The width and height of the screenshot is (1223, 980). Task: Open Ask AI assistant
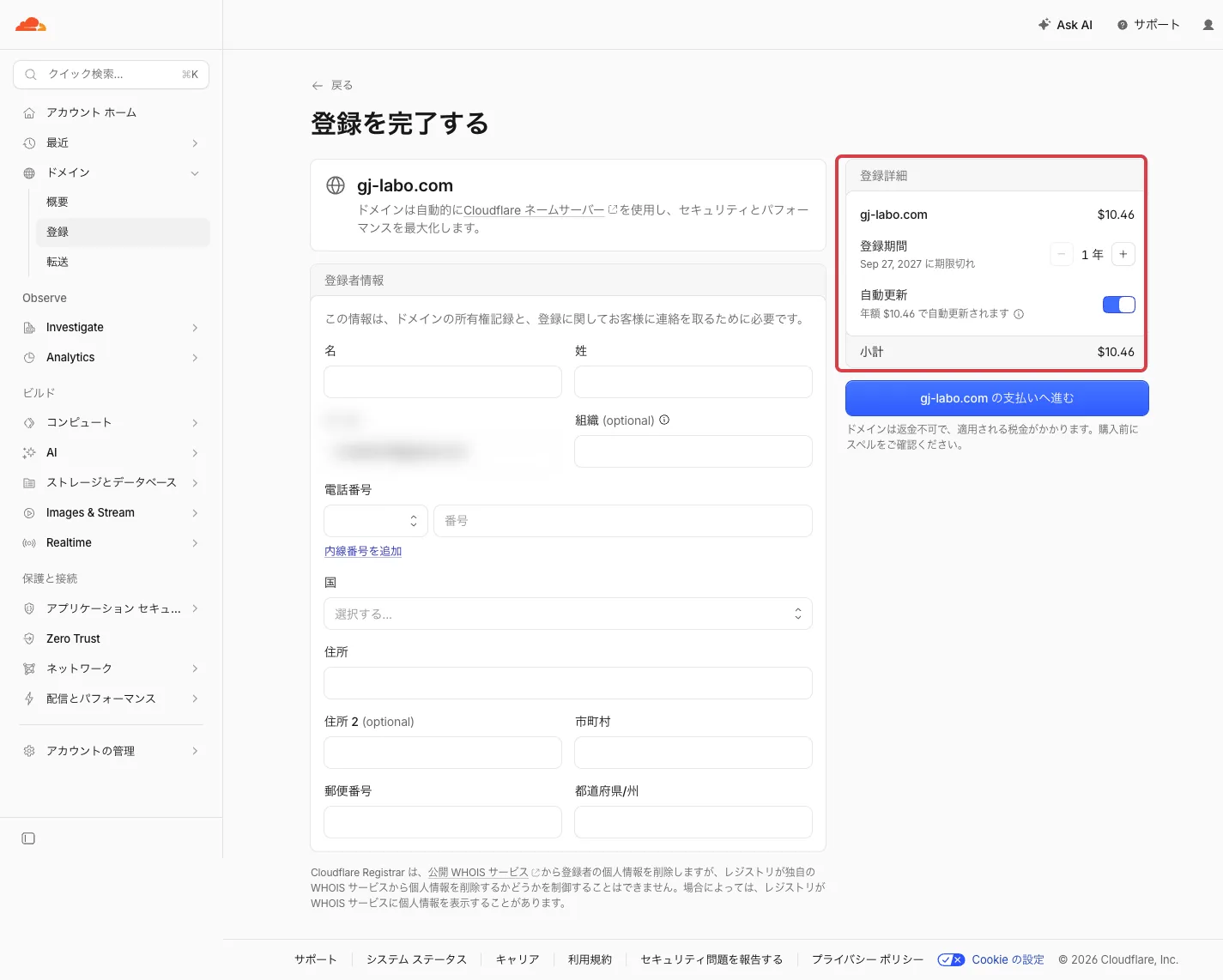(x=1065, y=25)
